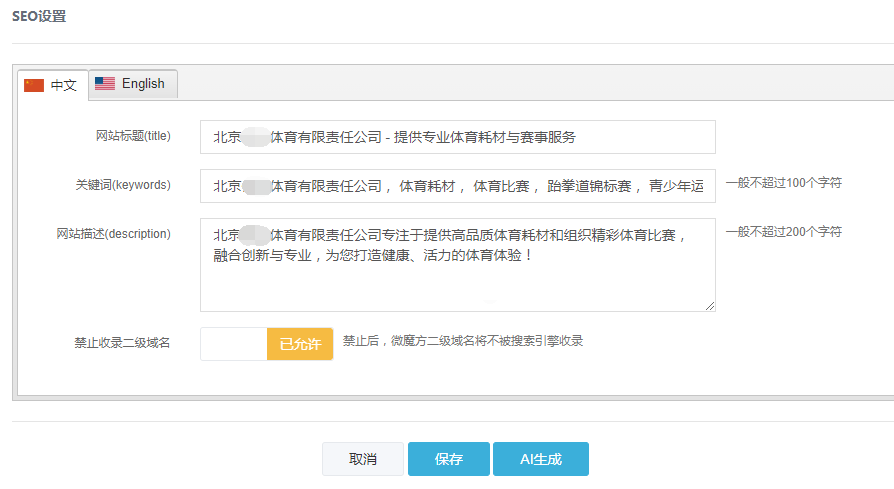Click the US flag icon
Viewport: 894px width, 489px height.
coord(105,84)
